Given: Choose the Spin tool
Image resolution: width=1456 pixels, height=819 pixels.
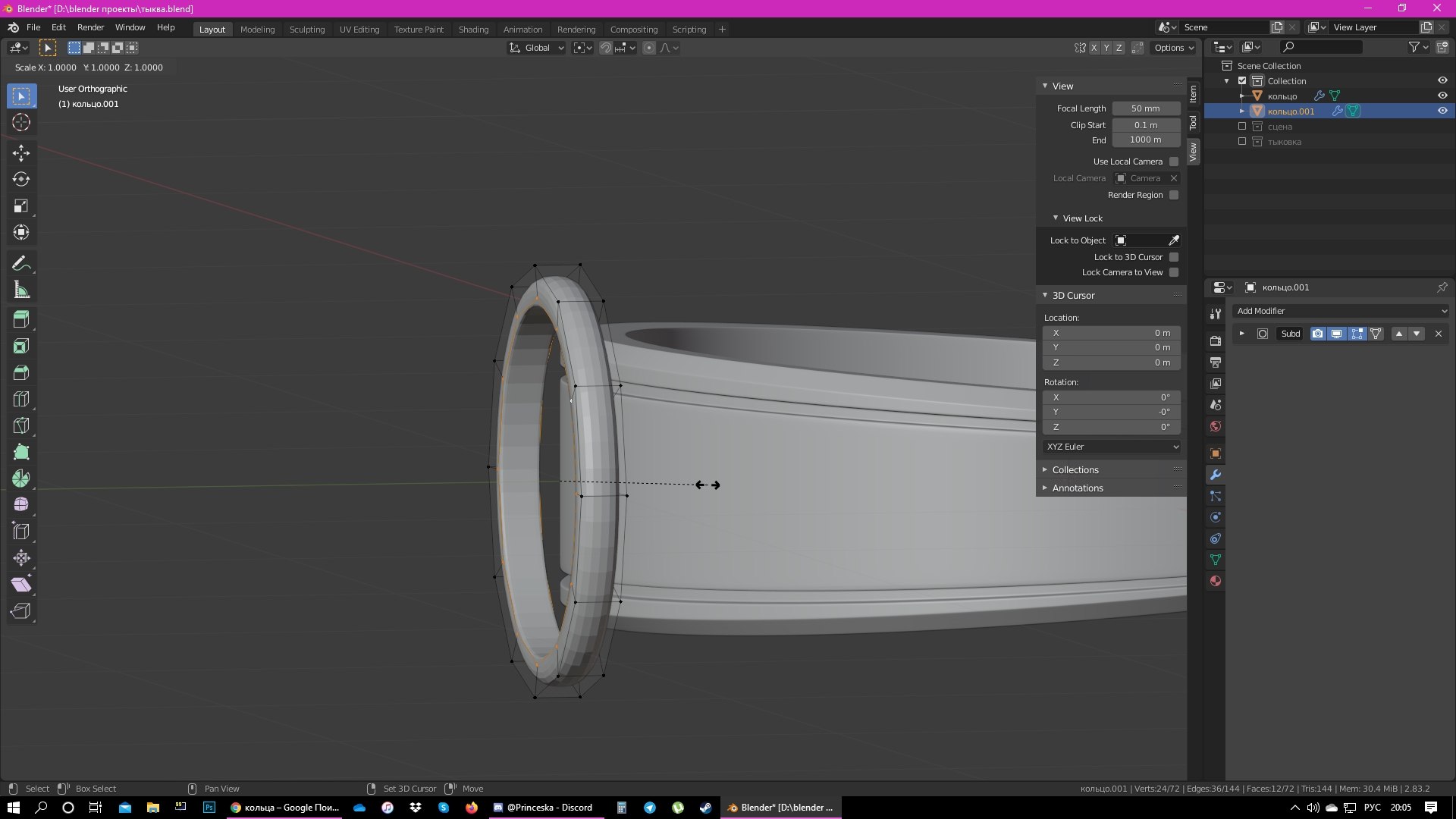Looking at the screenshot, I should click(x=21, y=479).
